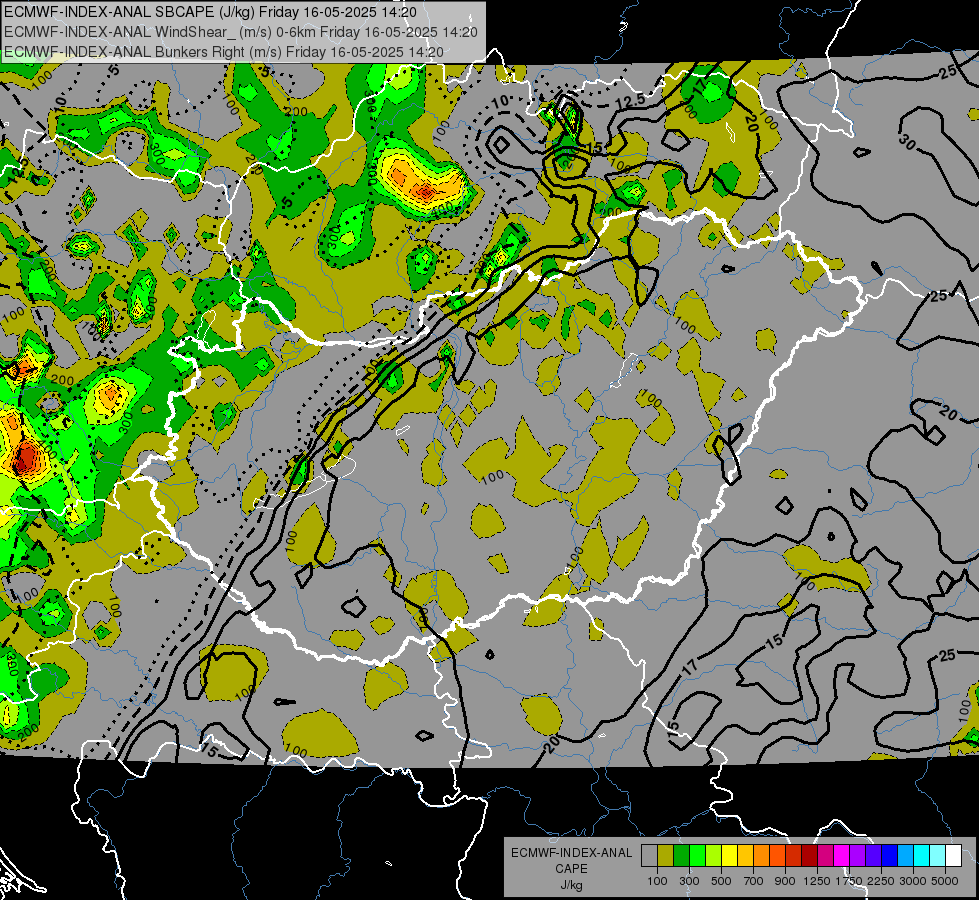
Task: Click the Bunkers Right title line
Action: [x=224, y=52]
